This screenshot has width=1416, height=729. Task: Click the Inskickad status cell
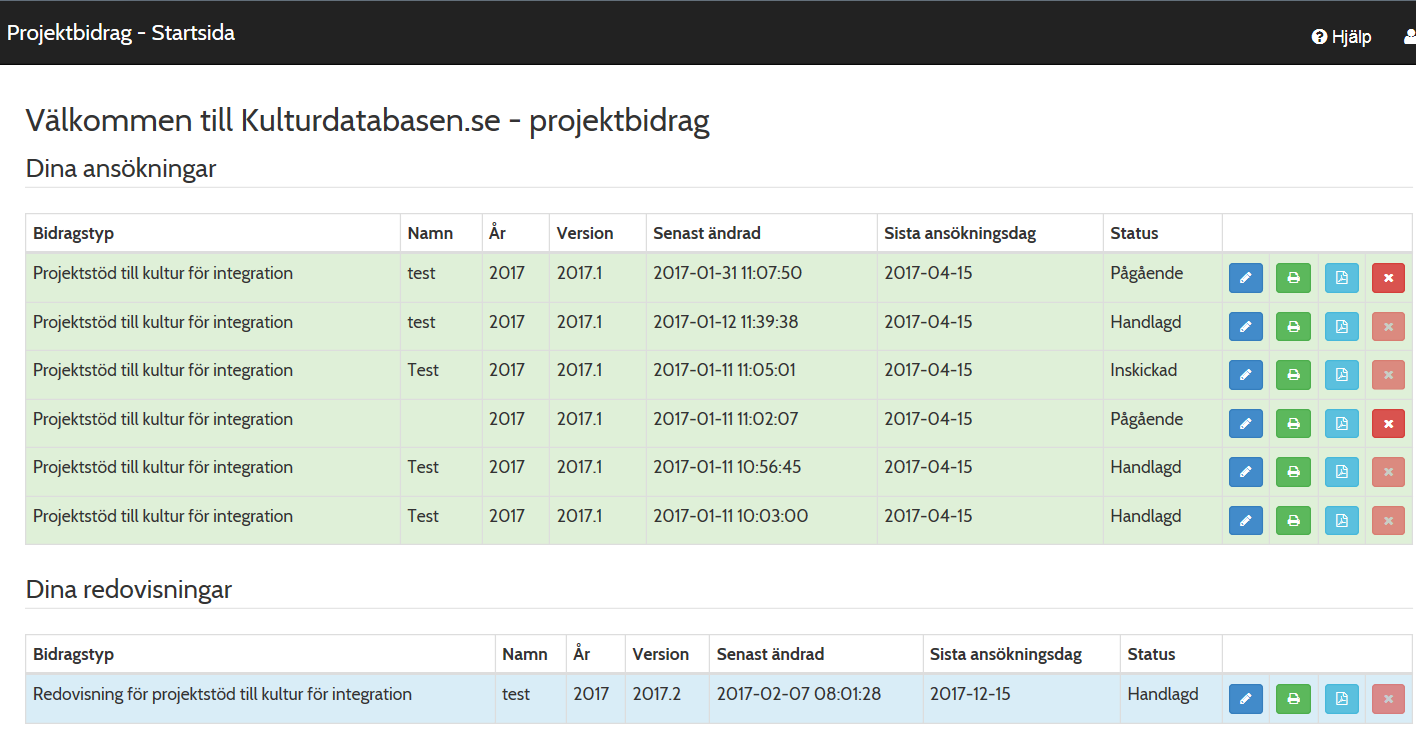(1144, 370)
